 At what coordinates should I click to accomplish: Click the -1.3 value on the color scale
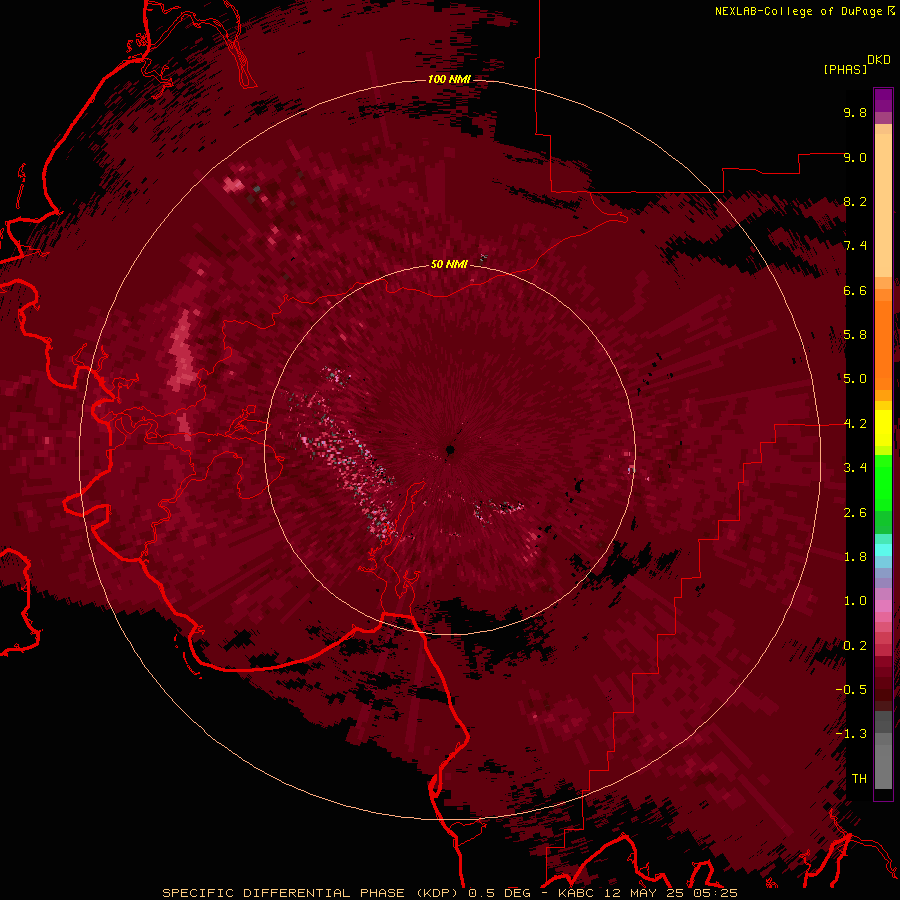pos(851,734)
